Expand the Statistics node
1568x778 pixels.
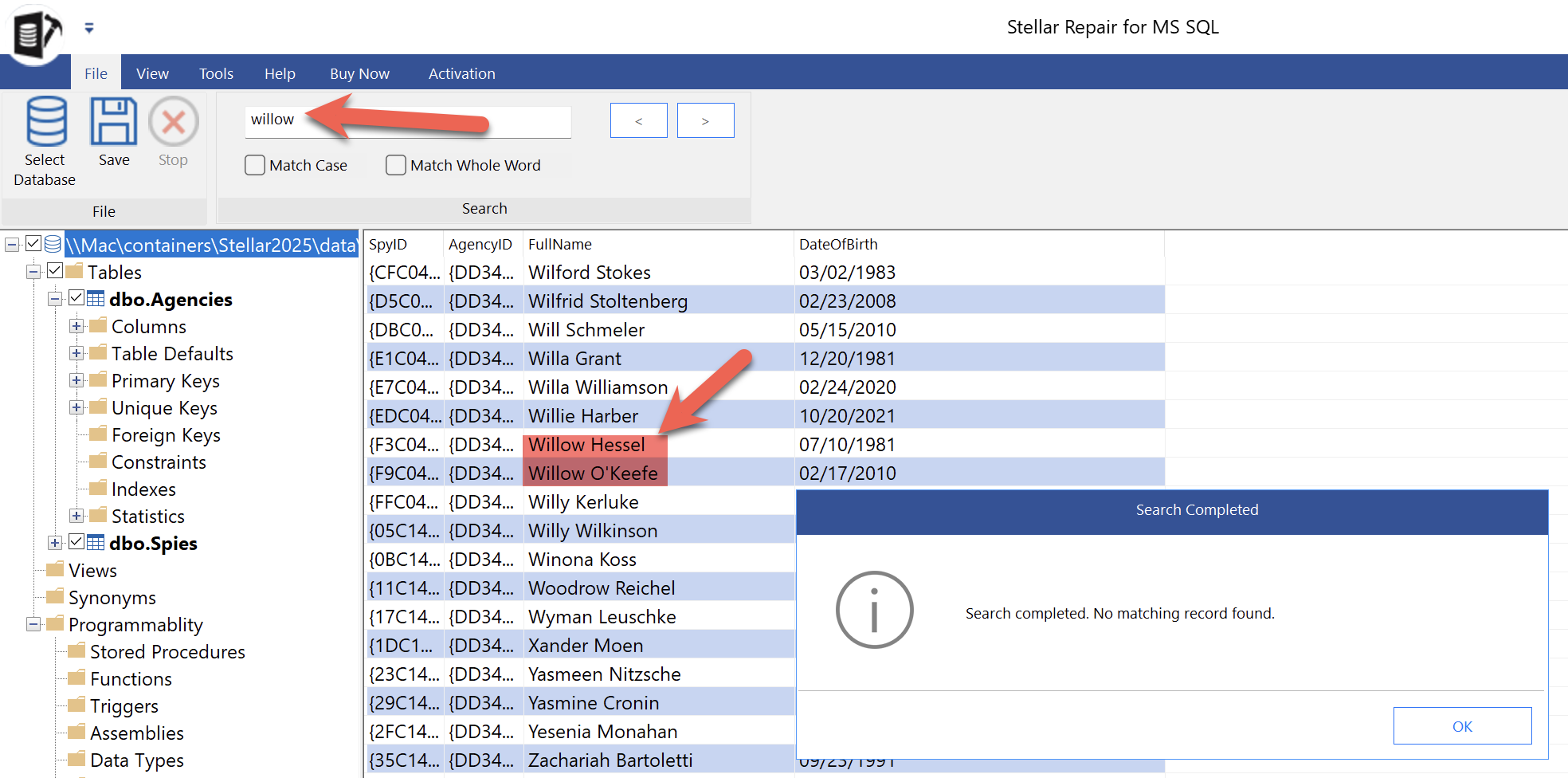click(76, 516)
